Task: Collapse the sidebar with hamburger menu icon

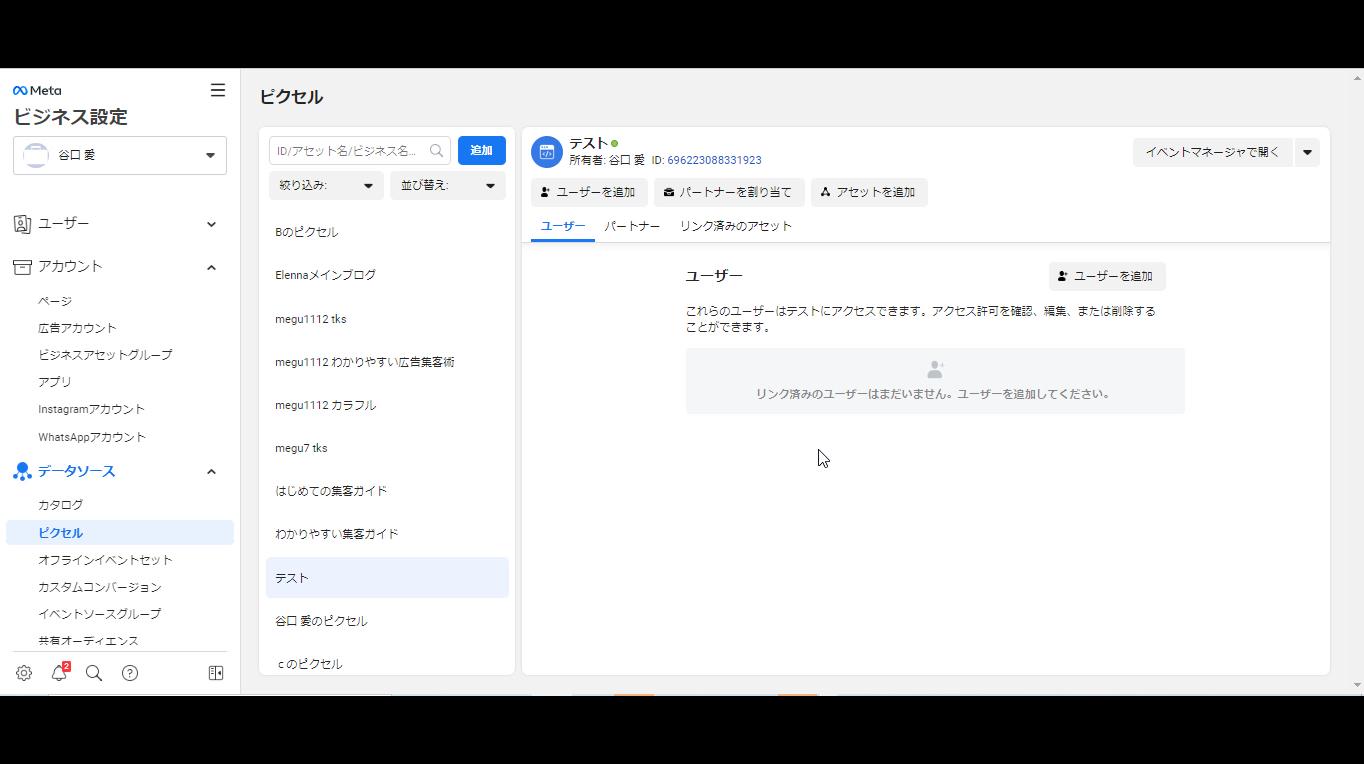Action: [218, 90]
